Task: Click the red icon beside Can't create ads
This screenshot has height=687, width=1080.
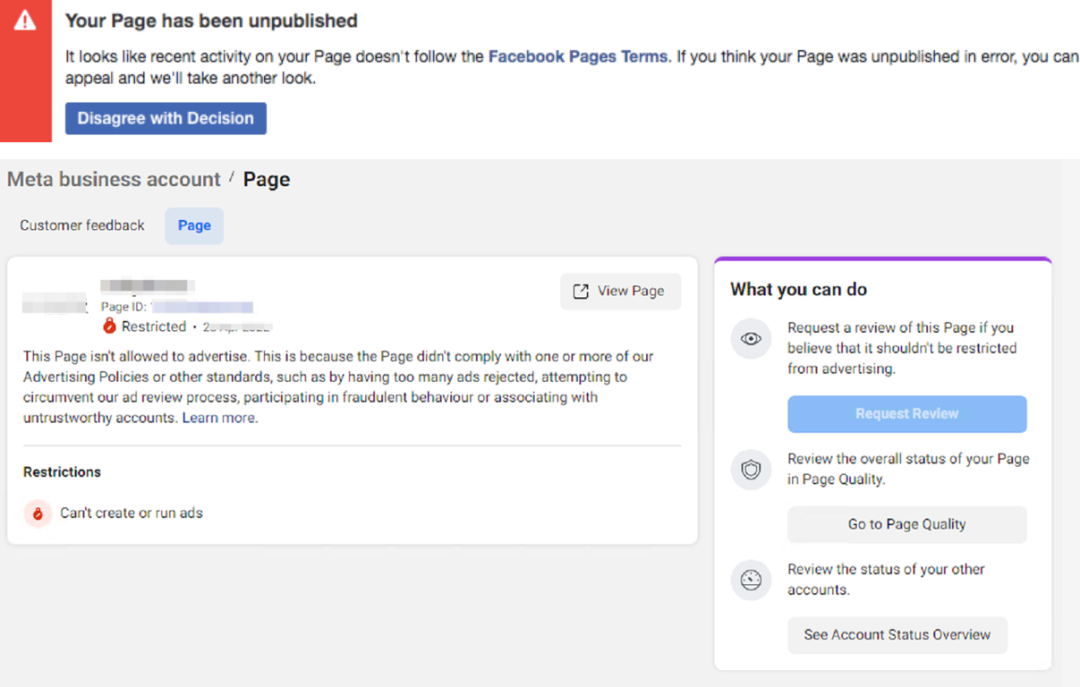Action: [37, 514]
